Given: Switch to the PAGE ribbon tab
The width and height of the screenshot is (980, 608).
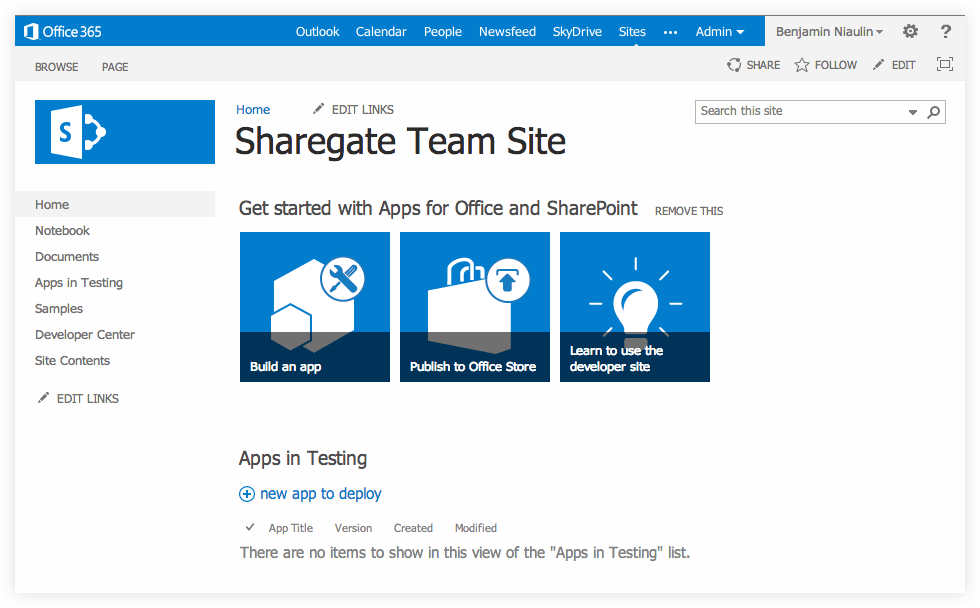Looking at the screenshot, I should coord(115,67).
